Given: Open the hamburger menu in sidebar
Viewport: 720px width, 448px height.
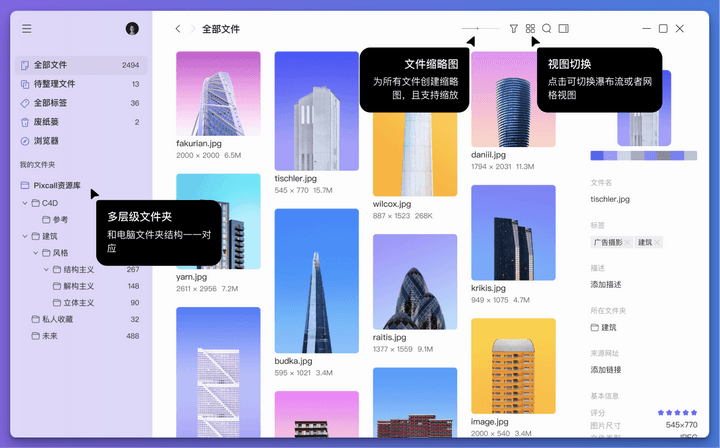Looking at the screenshot, I should coord(27,28).
